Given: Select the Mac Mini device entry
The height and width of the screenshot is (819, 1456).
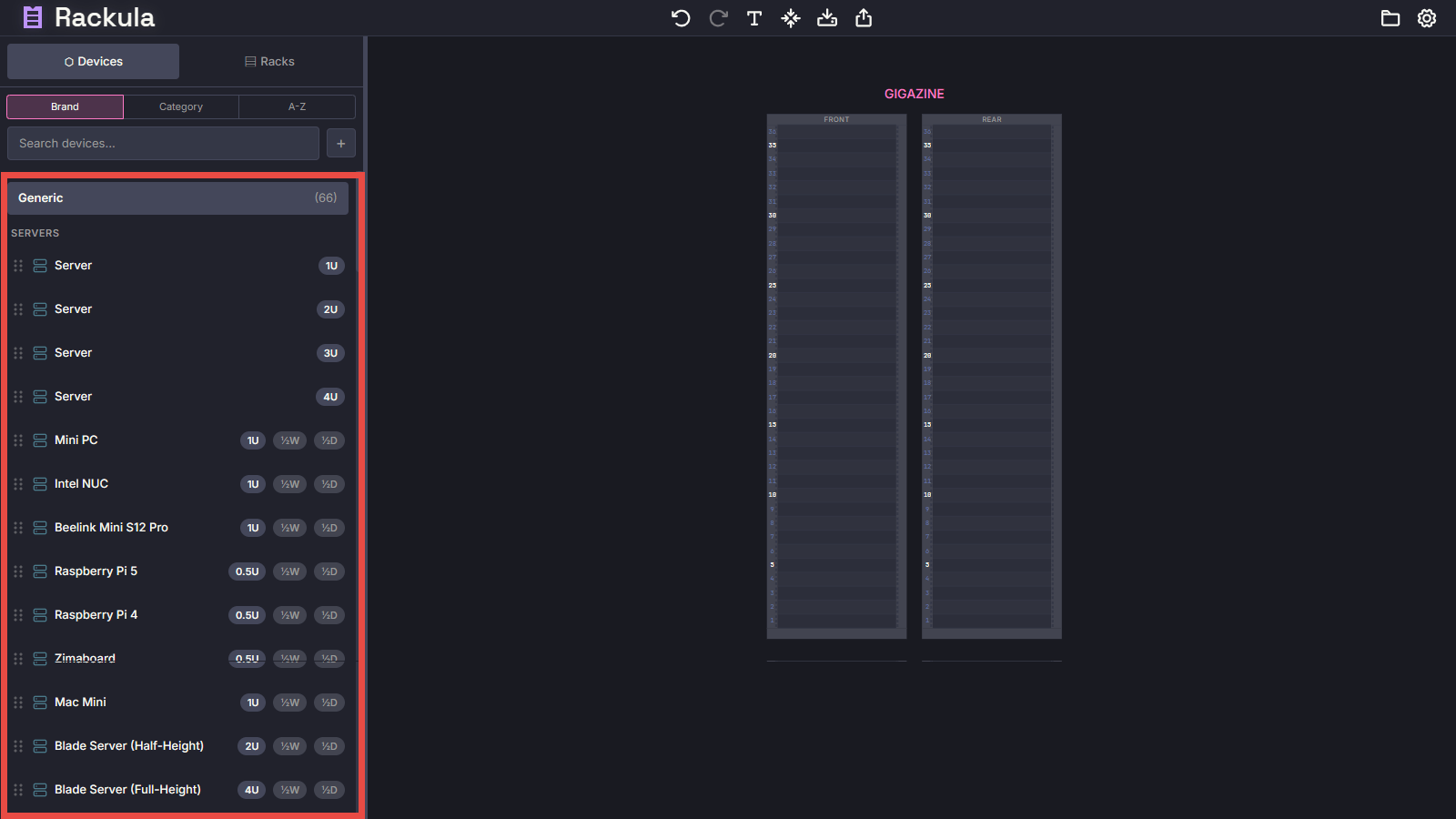Looking at the screenshot, I should tap(80, 703).
